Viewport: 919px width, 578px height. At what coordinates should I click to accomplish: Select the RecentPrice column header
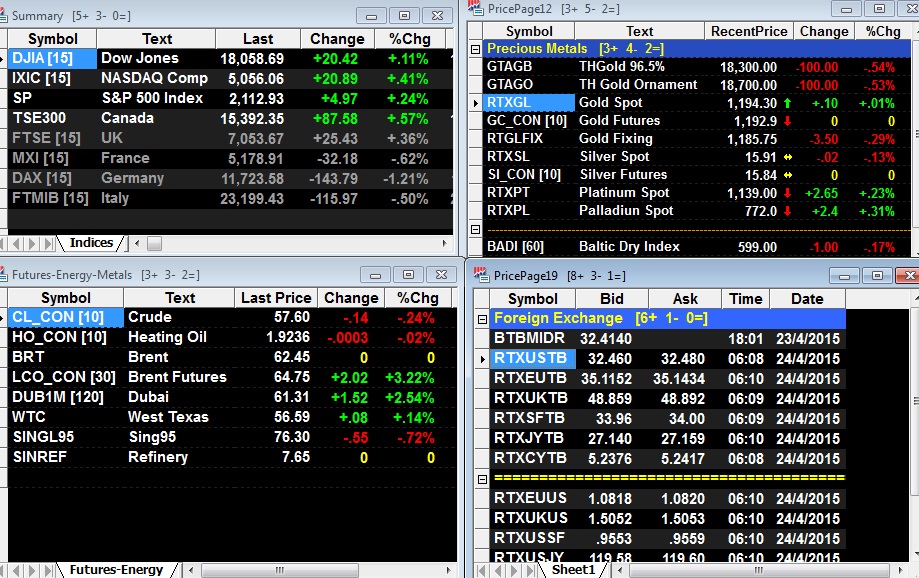749,31
